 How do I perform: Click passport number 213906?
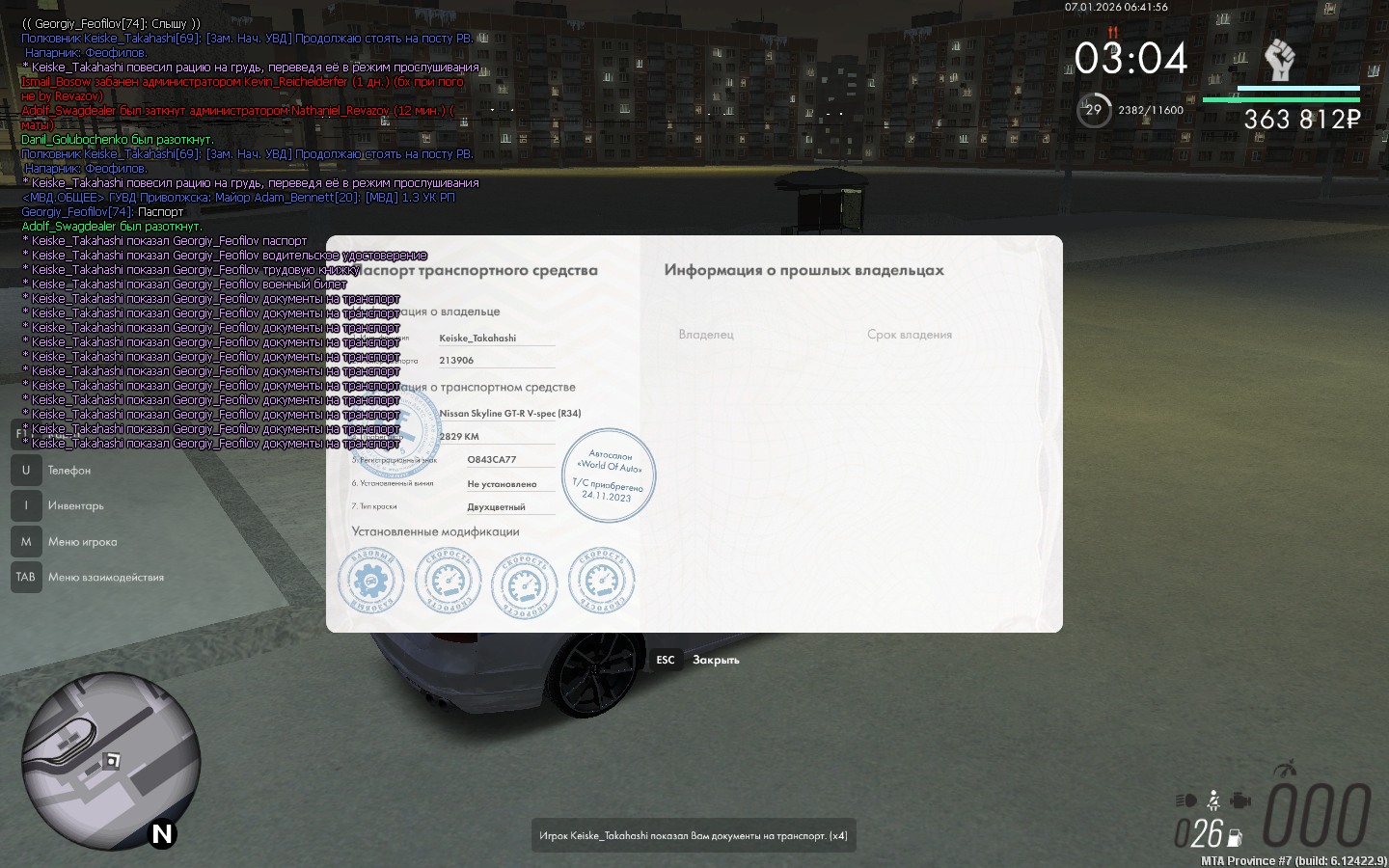click(456, 361)
